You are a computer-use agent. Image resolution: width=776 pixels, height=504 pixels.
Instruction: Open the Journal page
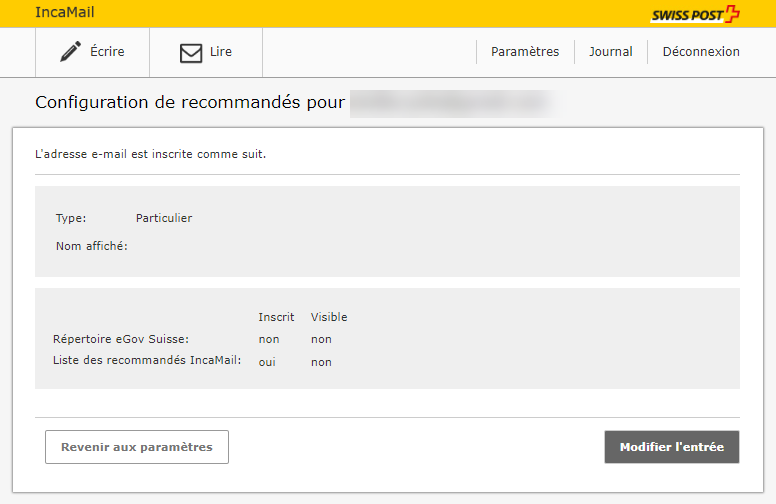point(610,52)
